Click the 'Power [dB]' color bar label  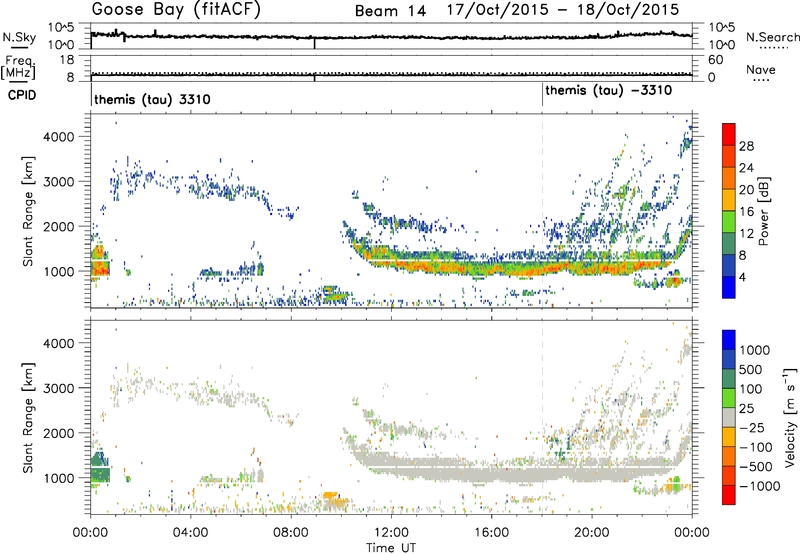click(763, 211)
